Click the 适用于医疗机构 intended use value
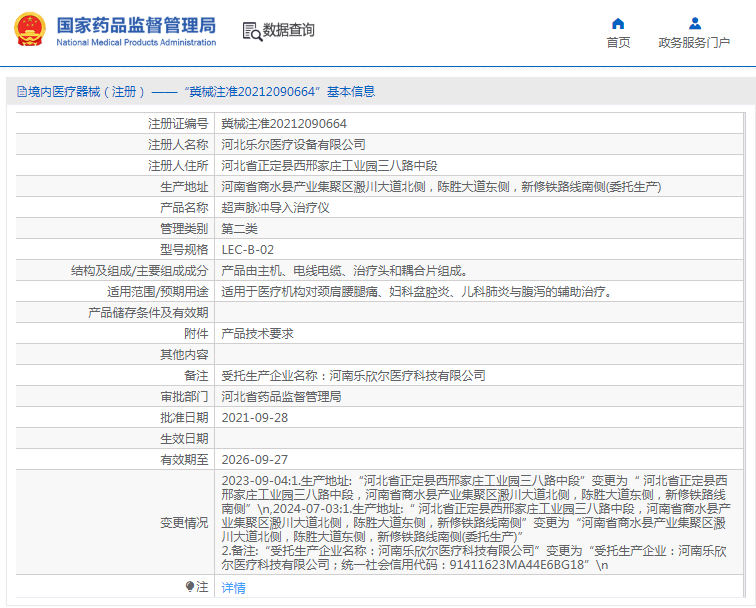The height and width of the screenshot is (608, 756). pyautogui.click(x=417, y=292)
